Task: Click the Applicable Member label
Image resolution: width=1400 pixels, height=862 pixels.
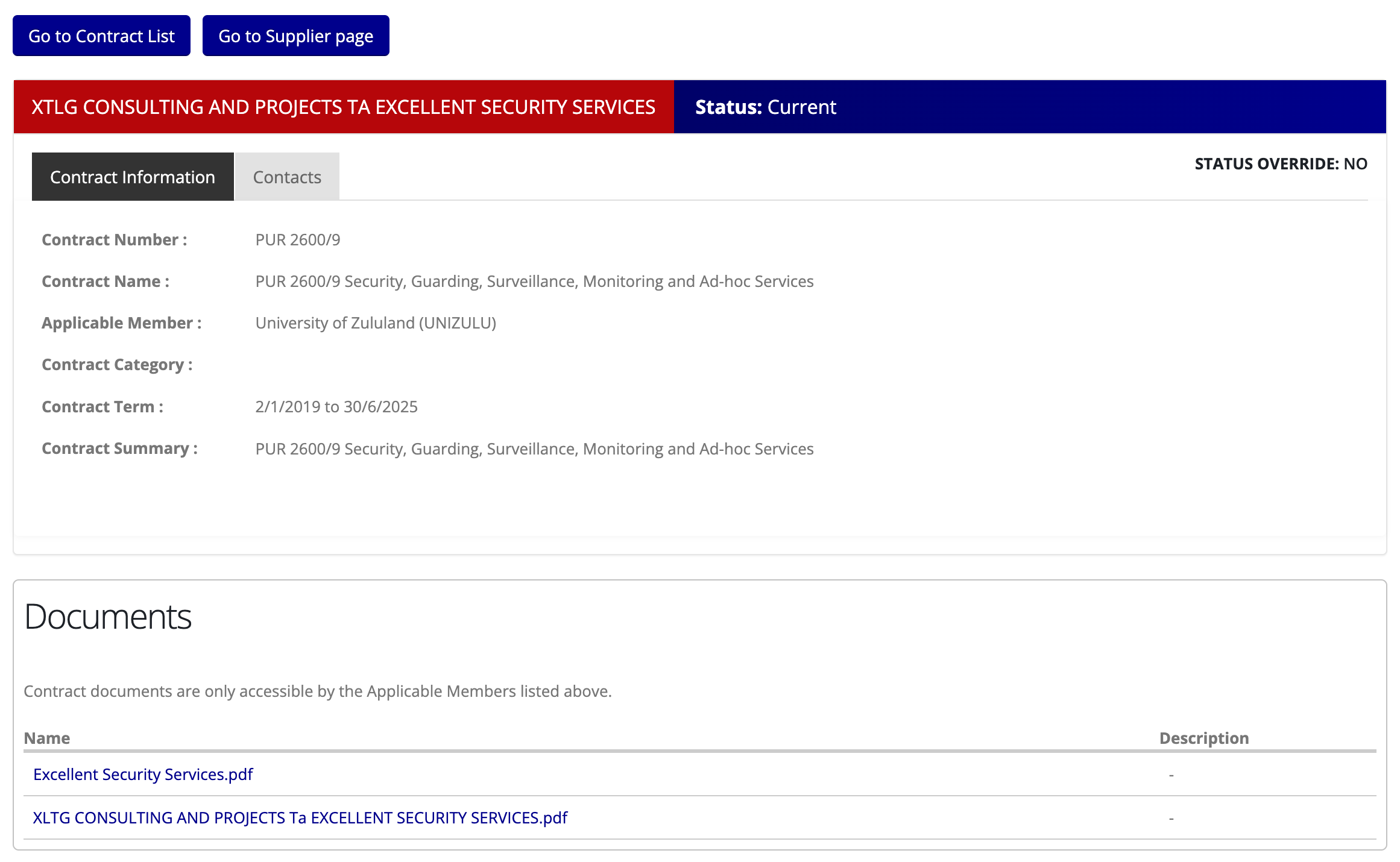Action: (121, 323)
